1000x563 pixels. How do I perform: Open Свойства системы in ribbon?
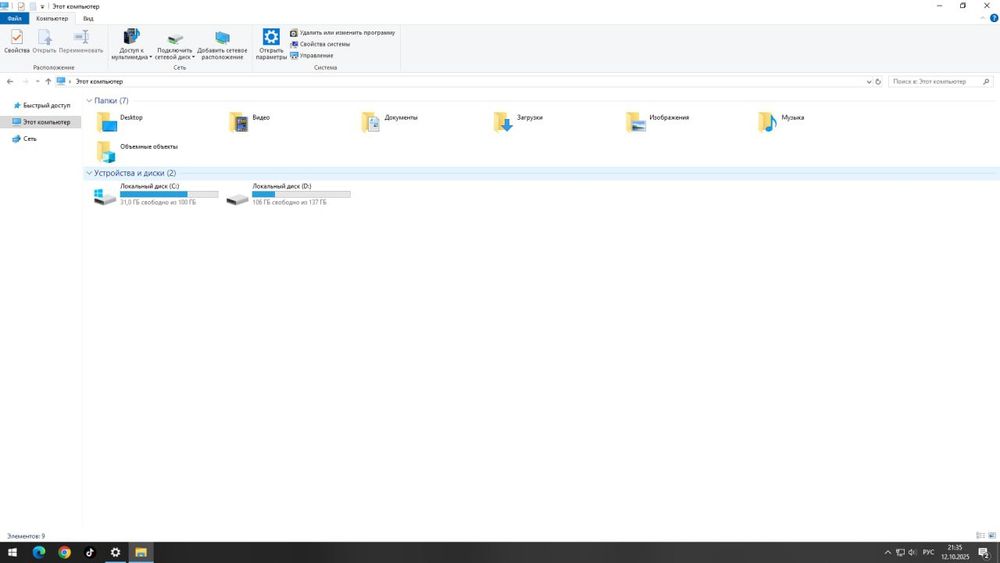click(320, 44)
